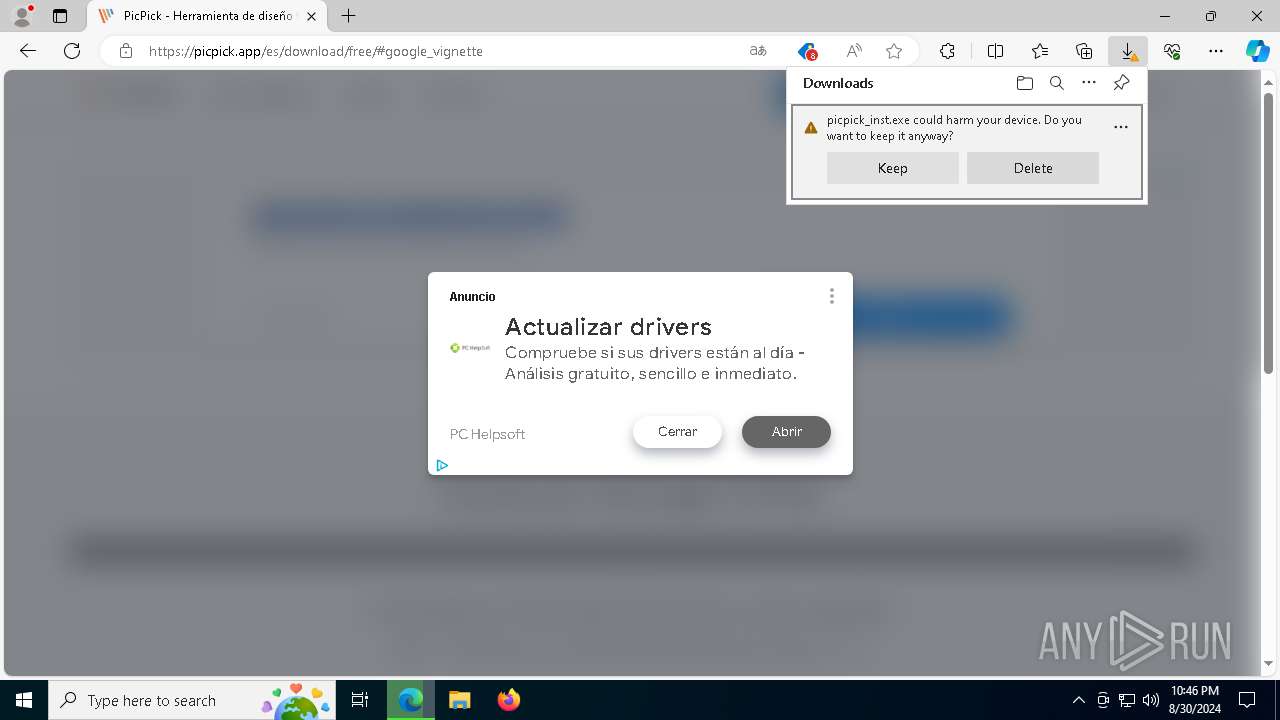Open the translate page icon
1280x720 pixels.
pyautogui.click(x=758, y=51)
